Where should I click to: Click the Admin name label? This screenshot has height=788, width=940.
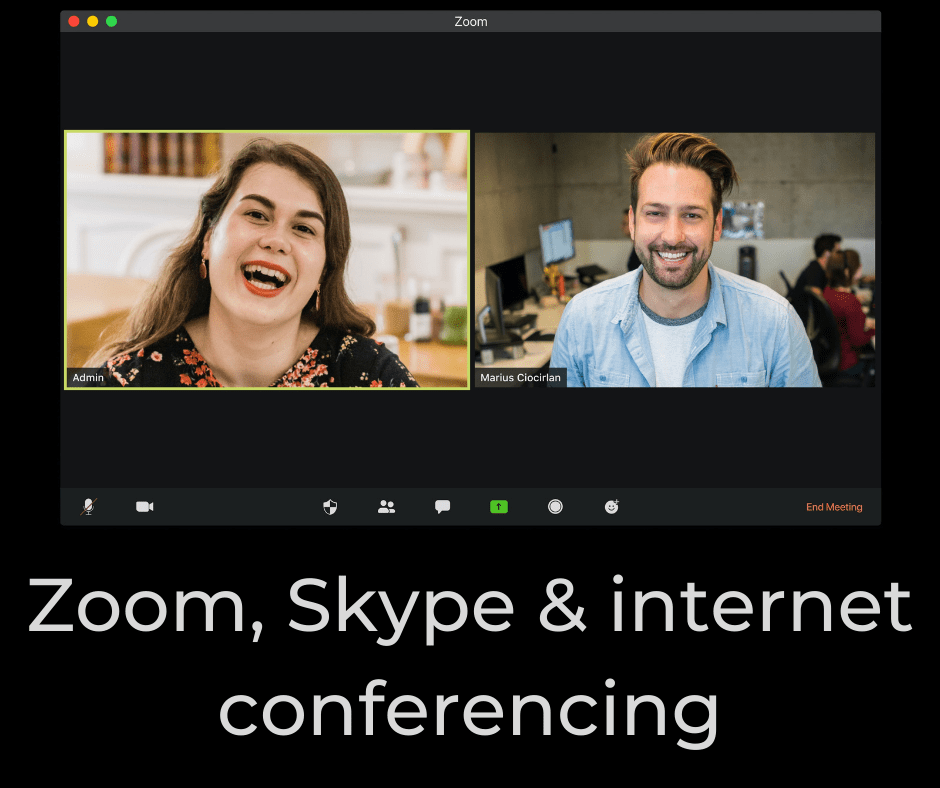click(87, 377)
